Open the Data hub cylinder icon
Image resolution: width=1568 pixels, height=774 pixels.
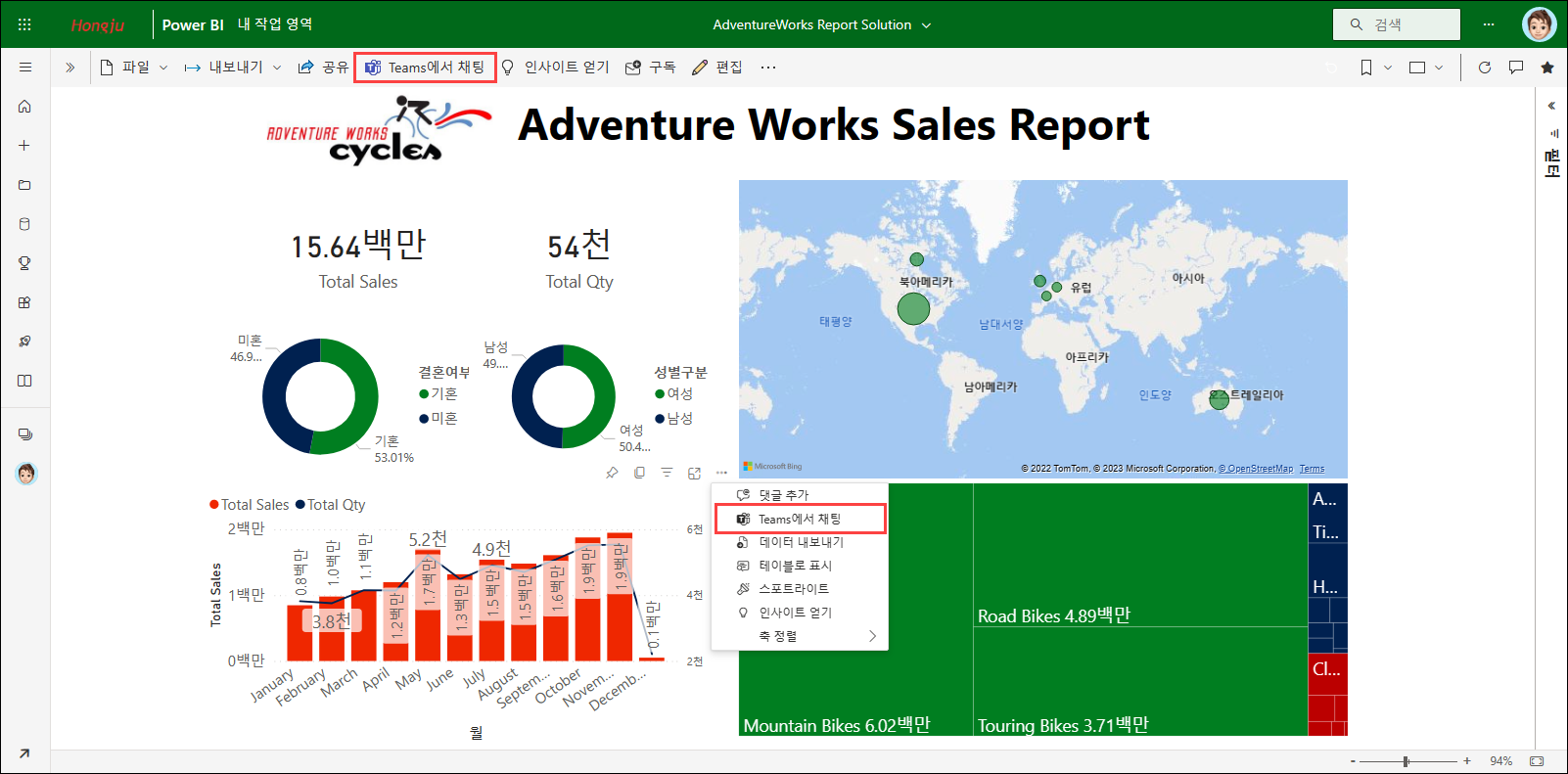24,224
